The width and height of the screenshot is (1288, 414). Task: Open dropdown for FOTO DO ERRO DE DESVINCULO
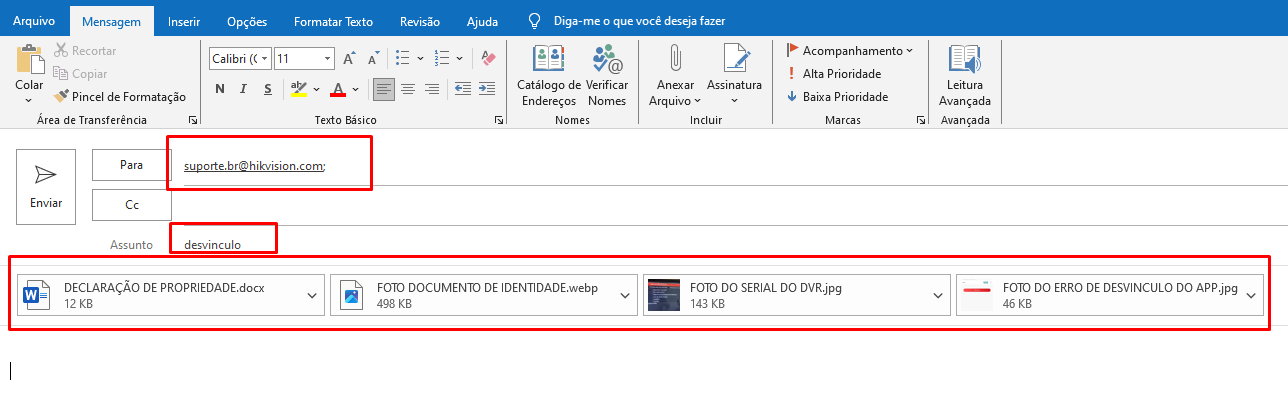pos(1251,295)
